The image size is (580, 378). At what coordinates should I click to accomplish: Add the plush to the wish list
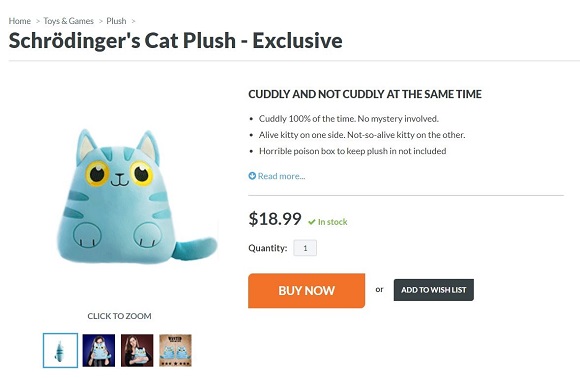pyautogui.click(x=434, y=290)
